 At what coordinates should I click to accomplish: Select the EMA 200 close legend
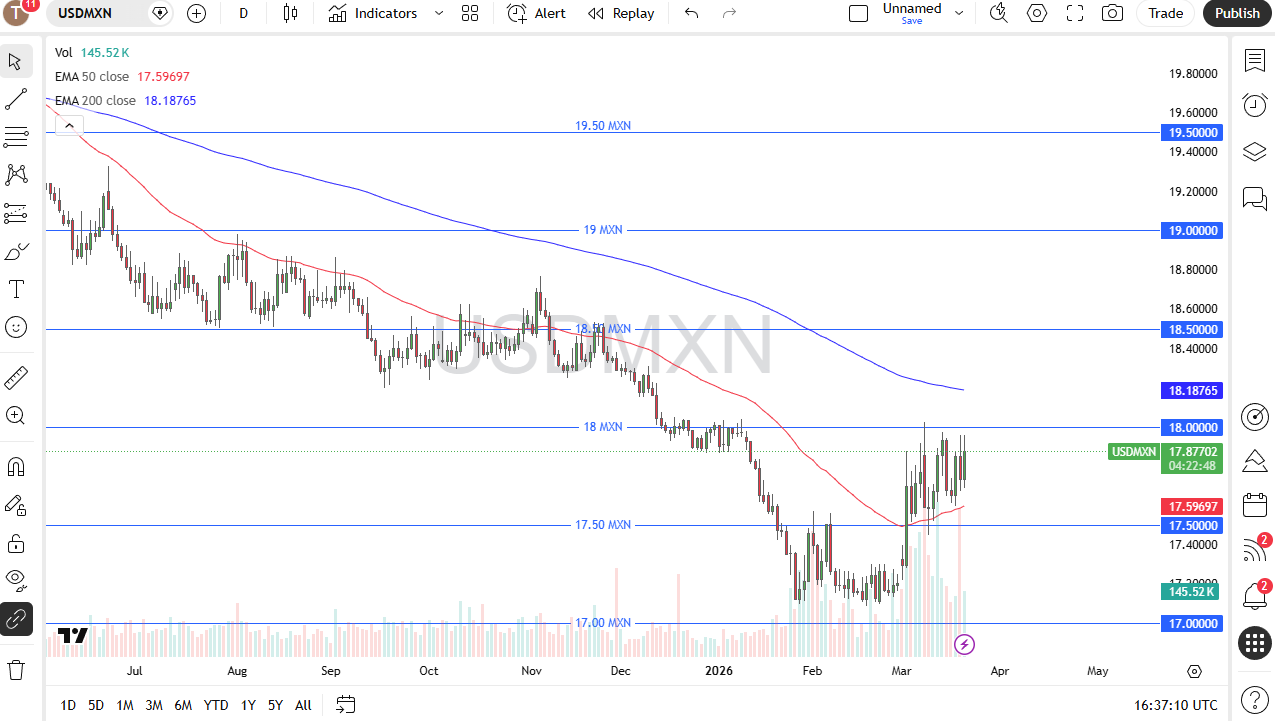(x=95, y=100)
